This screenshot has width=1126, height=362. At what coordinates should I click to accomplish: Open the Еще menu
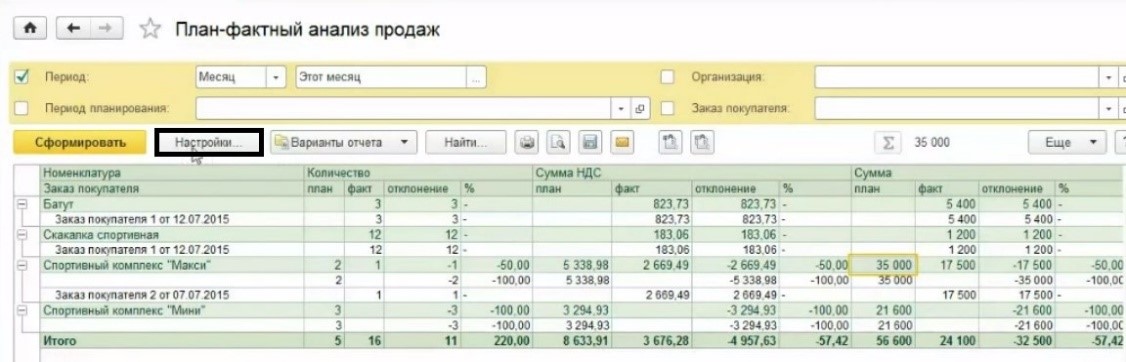click(x=1067, y=142)
